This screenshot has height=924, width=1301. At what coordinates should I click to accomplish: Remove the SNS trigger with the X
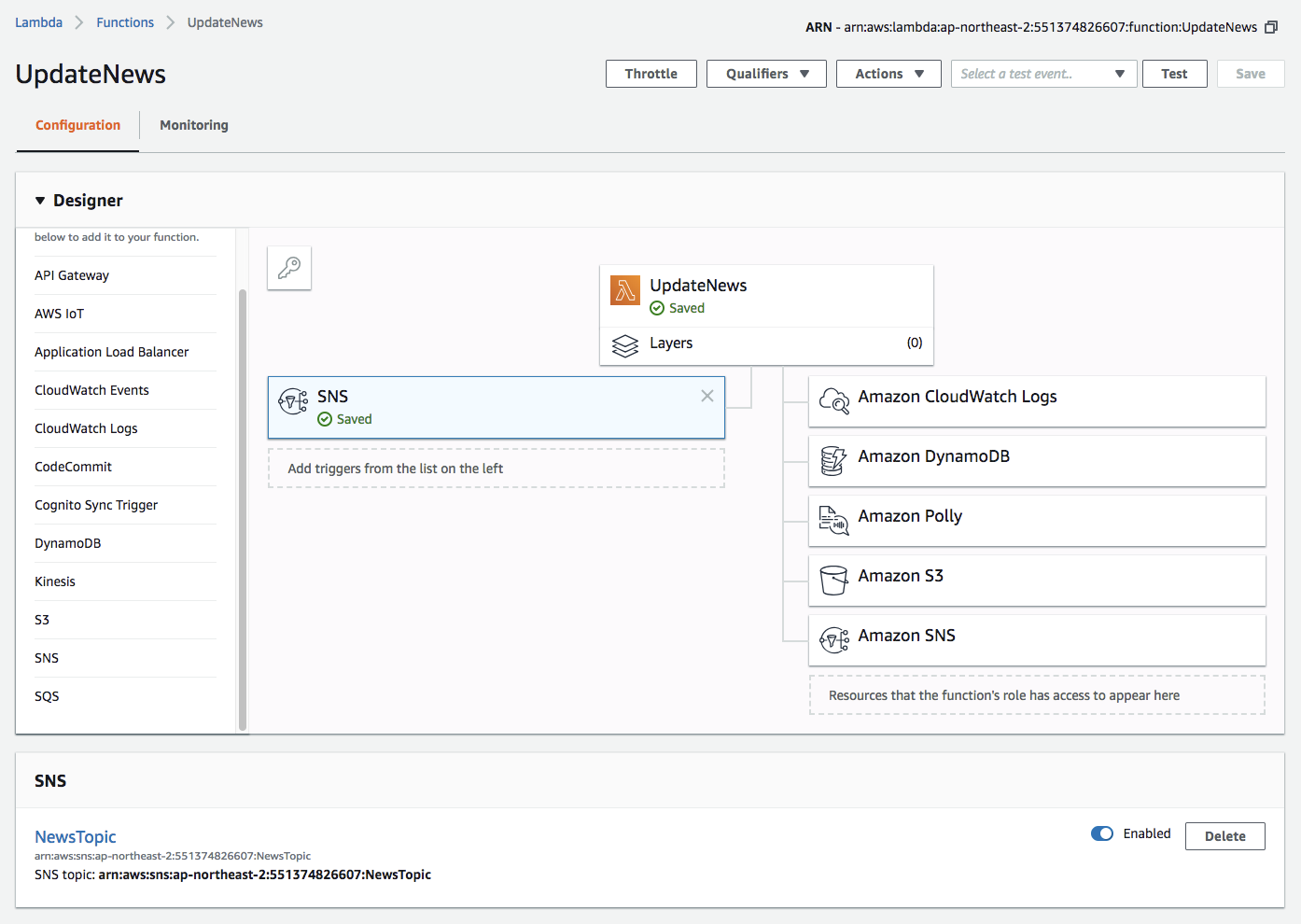tap(707, 396)
